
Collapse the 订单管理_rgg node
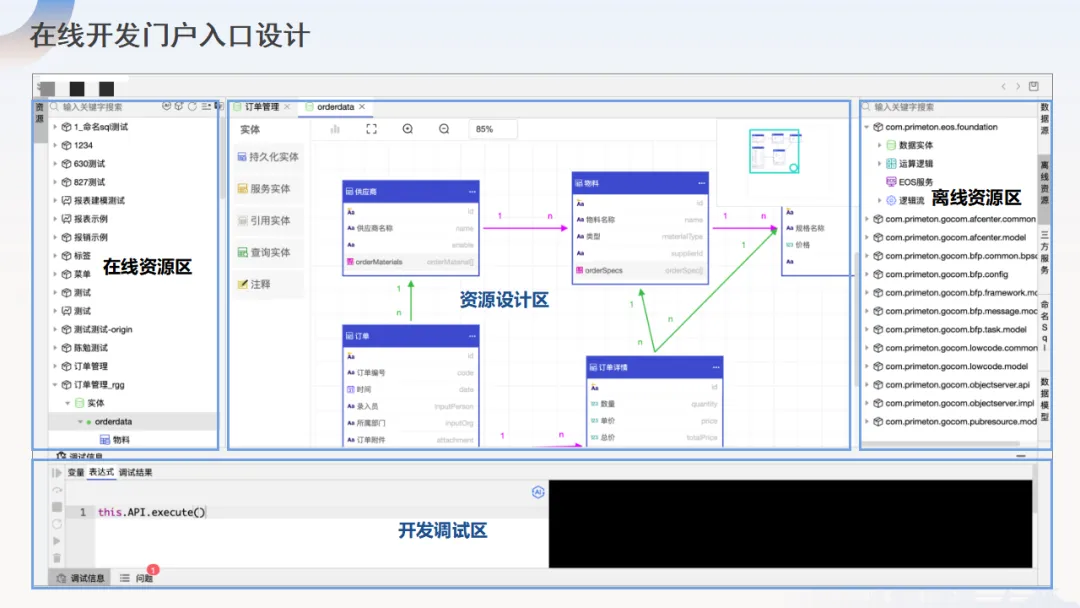[x=55, y=385]
